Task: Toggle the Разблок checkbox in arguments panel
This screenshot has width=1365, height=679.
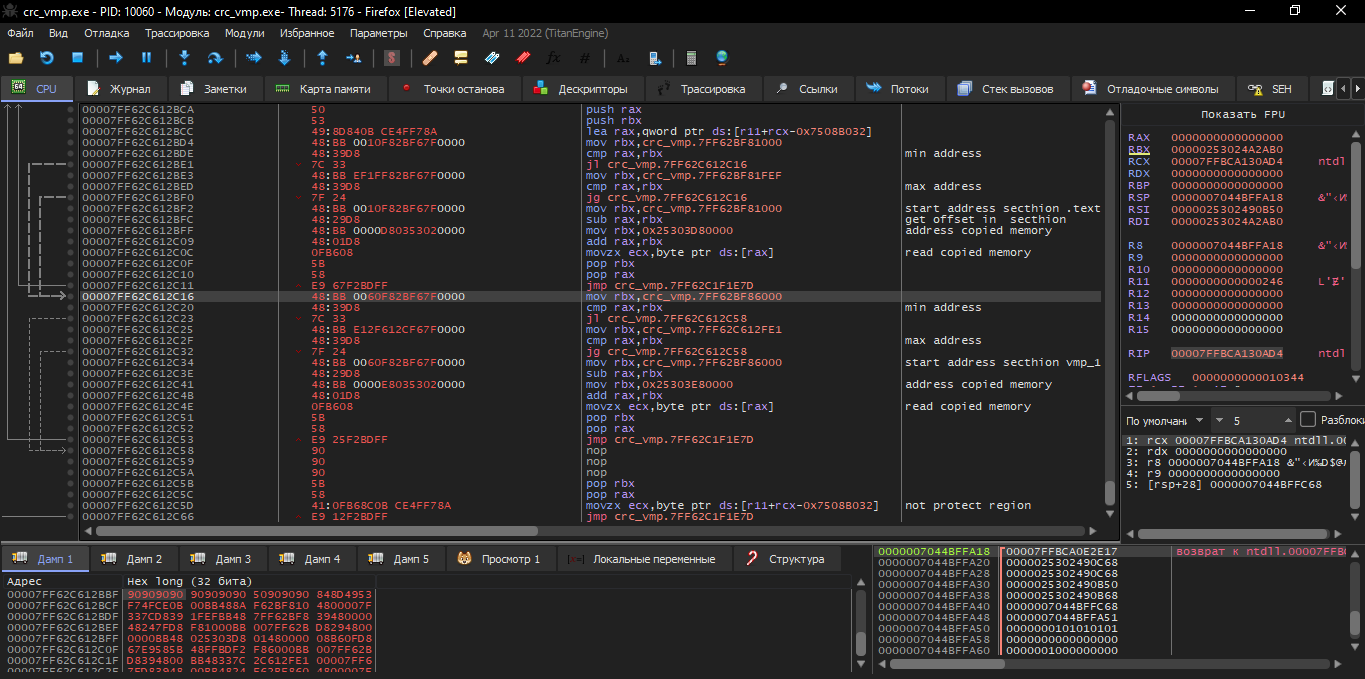Action: click(x=1308, y=420)
